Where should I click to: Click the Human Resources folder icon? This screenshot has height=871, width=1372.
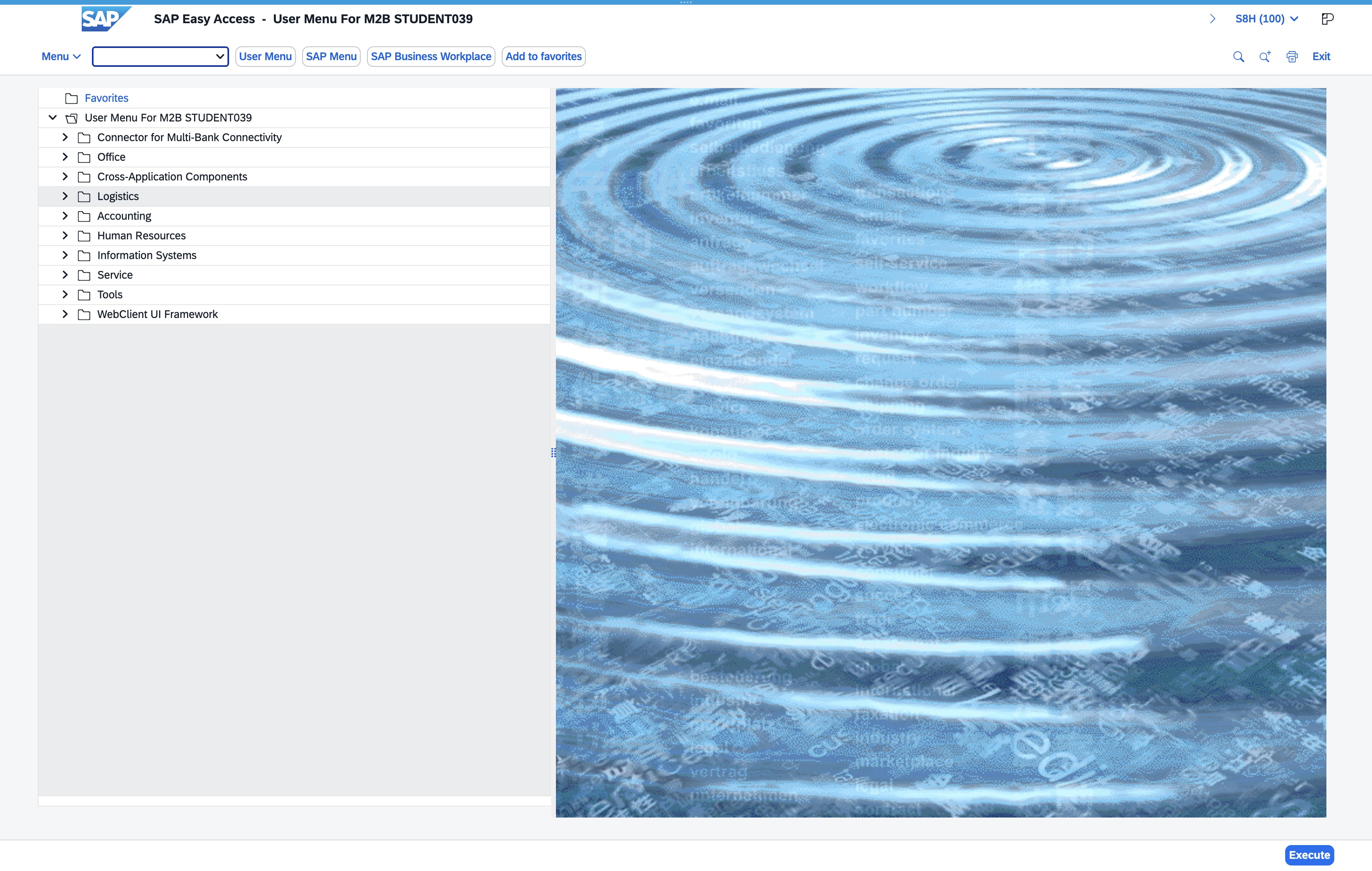click(x=84, y=236)
